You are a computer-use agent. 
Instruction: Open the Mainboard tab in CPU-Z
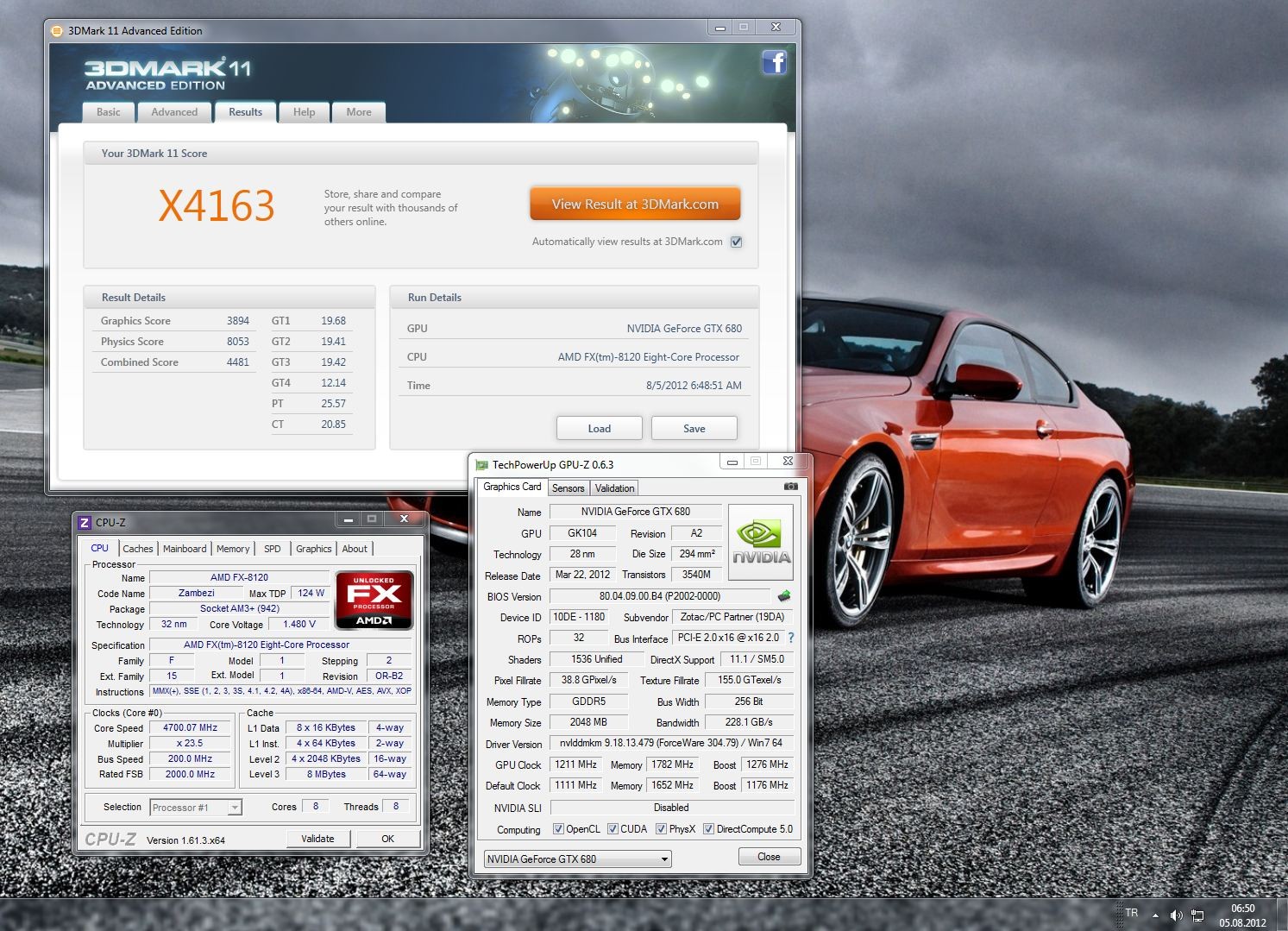coord(185,549)
